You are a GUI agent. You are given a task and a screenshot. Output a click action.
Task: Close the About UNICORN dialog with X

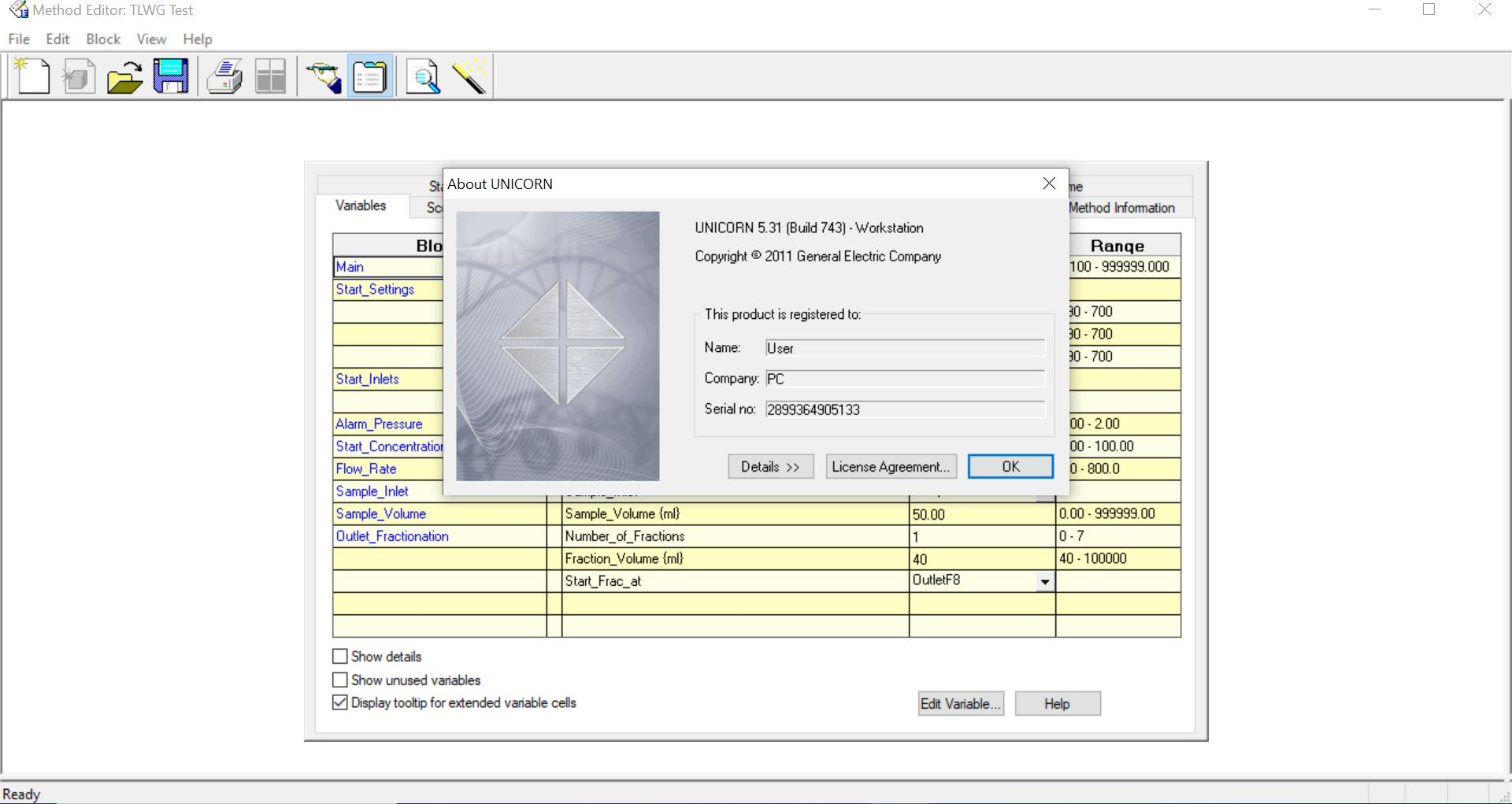pyautogui.click(x=1049, y=183)
